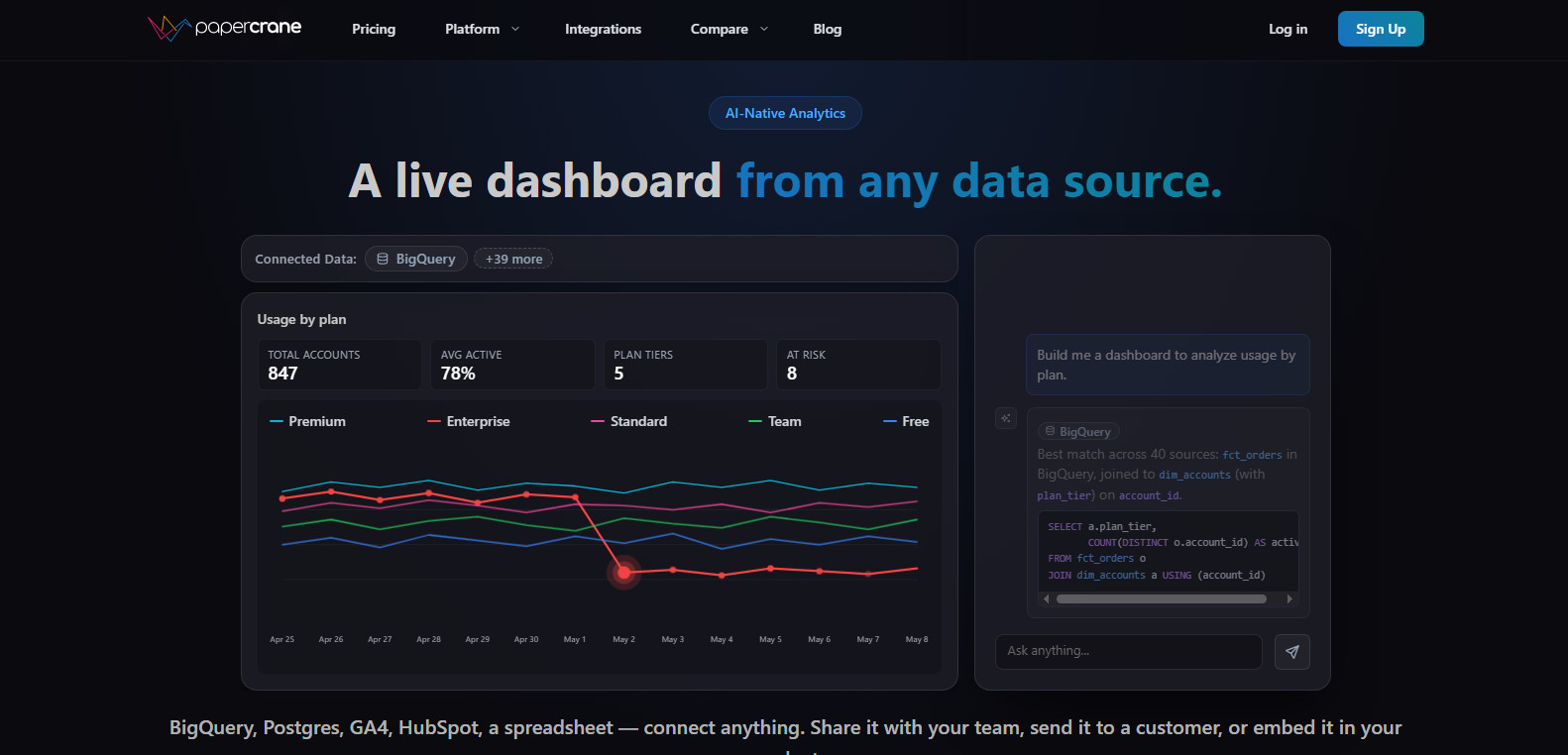Click the COUNT(DISTINCT o.account_id) code line

tap(1192, 542)
